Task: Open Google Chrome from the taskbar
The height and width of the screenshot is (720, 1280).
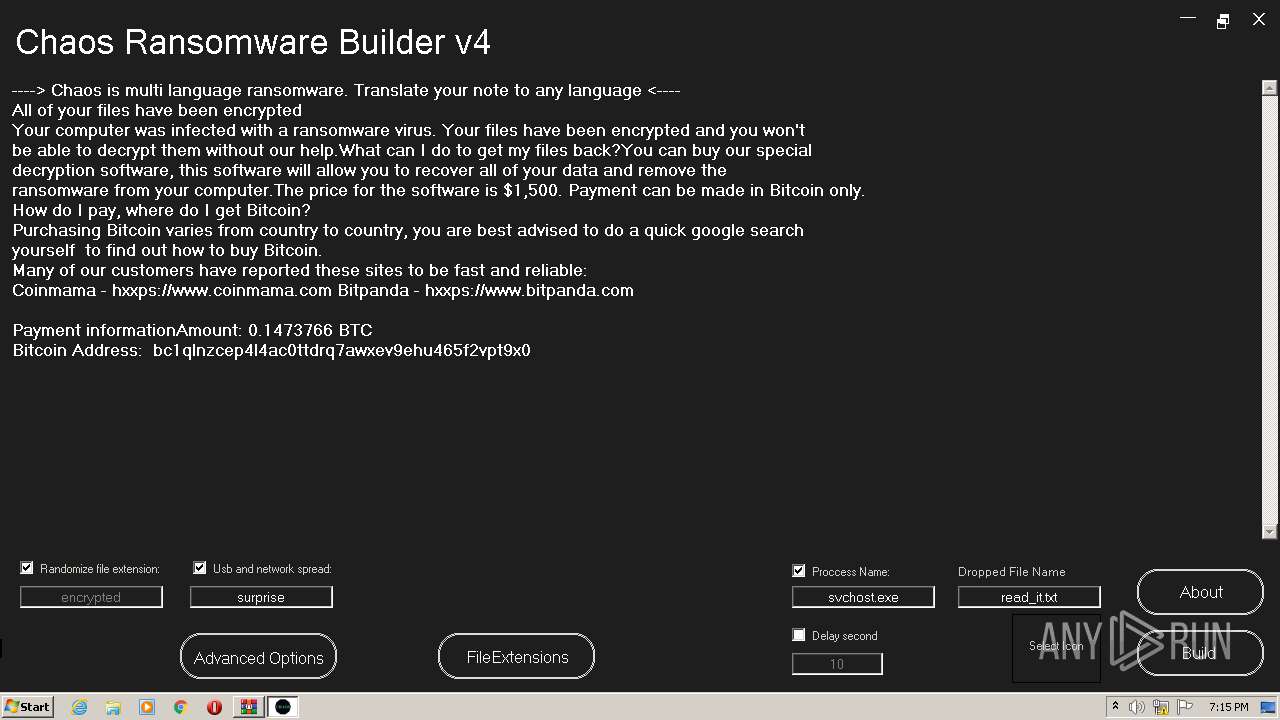Action: [181, 707]
